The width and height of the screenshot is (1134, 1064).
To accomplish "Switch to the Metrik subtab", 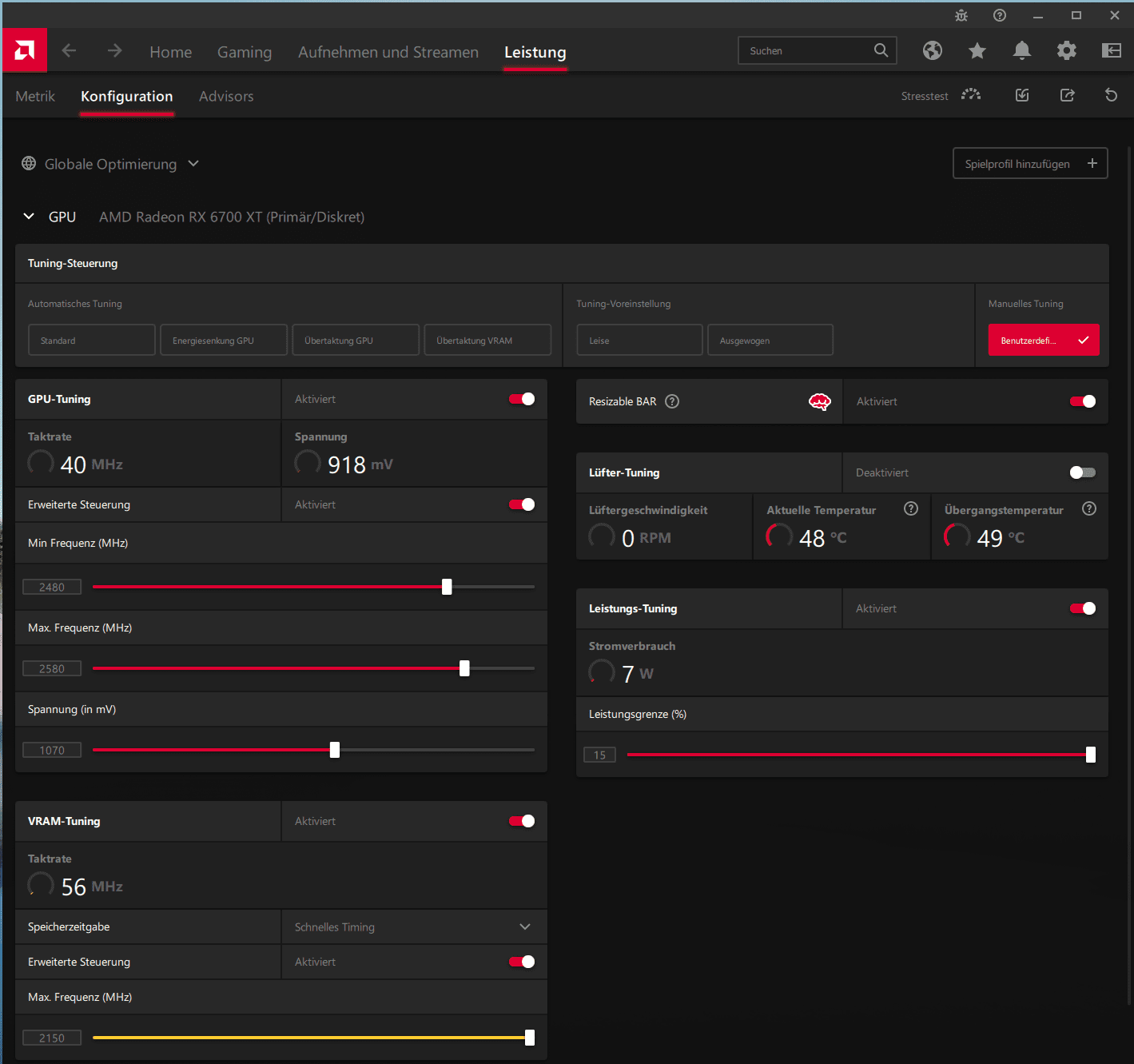I will click(x=35, y=96).
